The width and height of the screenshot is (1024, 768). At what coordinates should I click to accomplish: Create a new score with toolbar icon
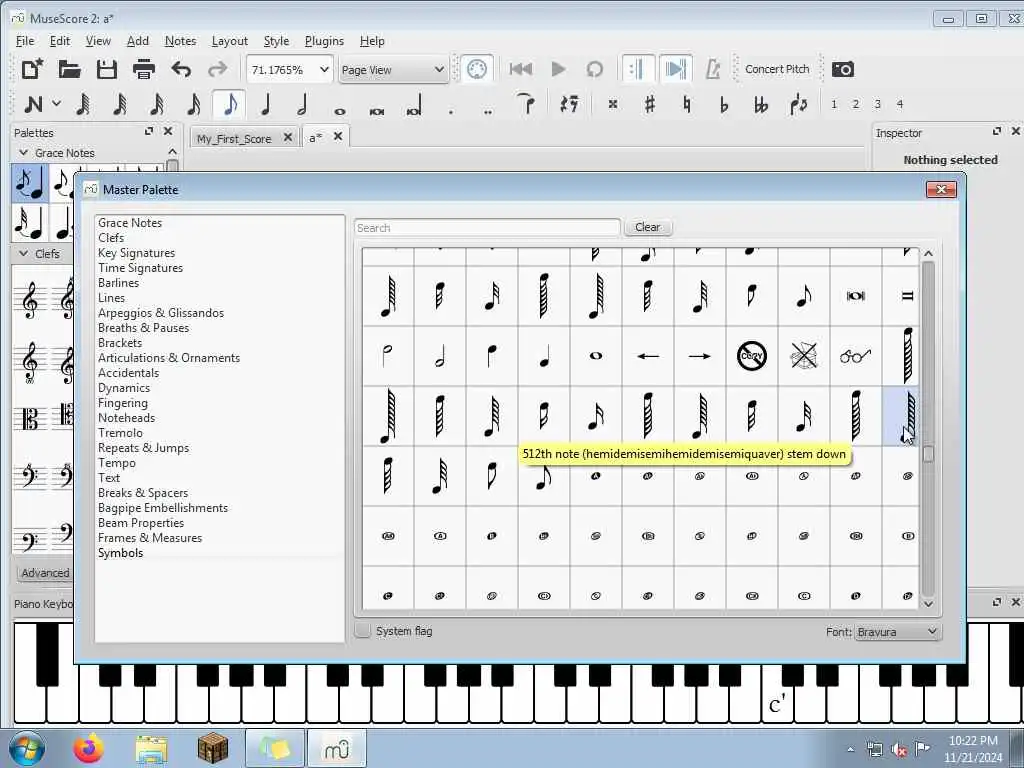32,69
